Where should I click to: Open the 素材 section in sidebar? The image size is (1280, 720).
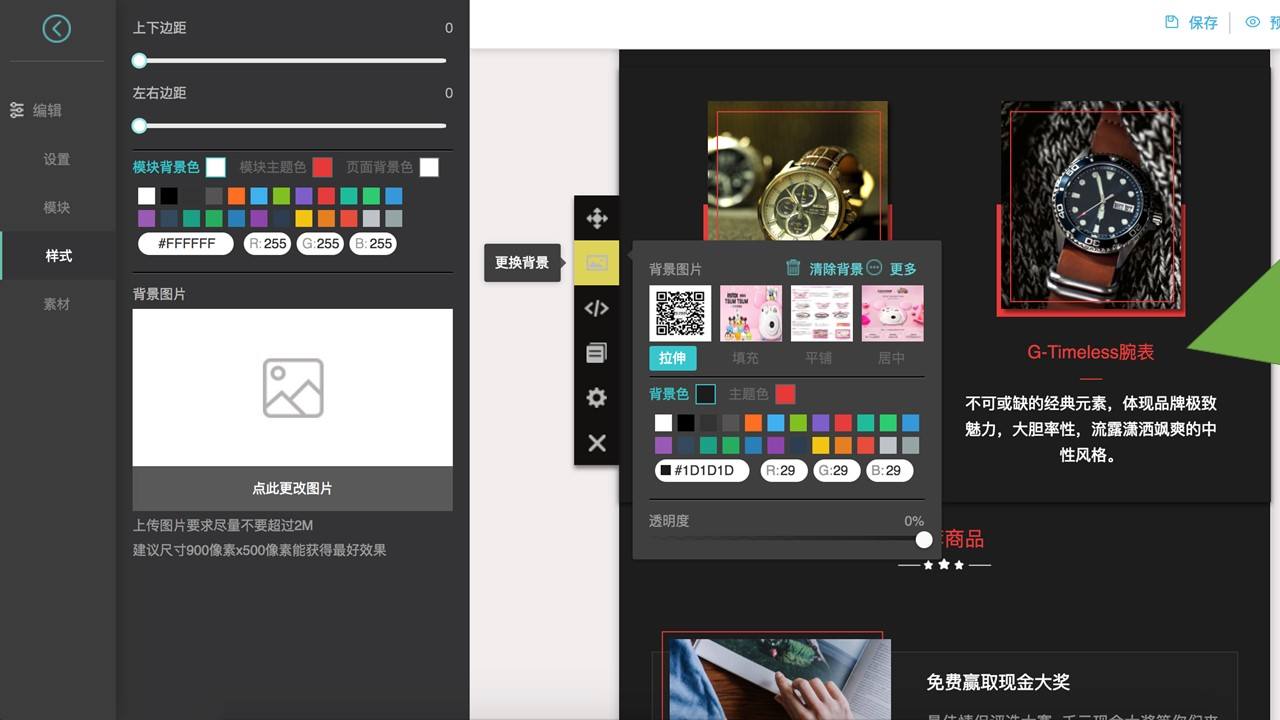[57, 304]
